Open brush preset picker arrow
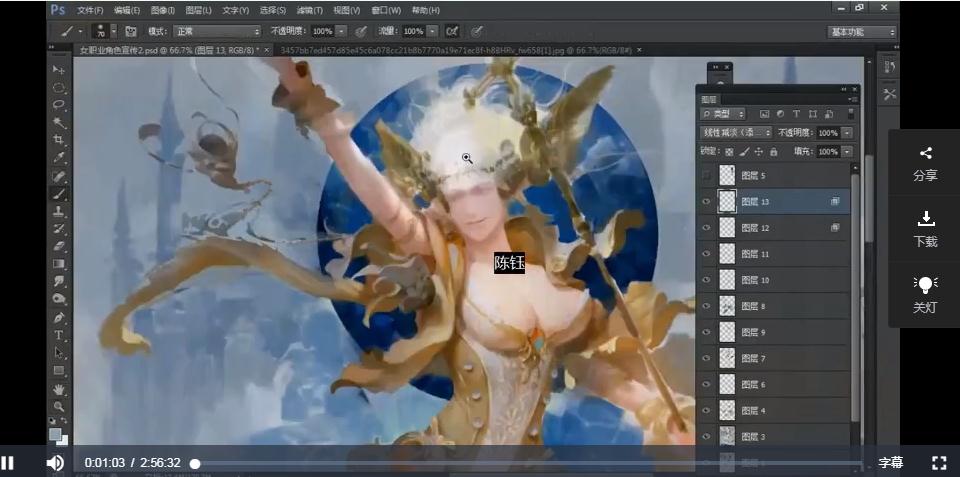This screenshot has height=477, width=960. pyautogui.click(x=114, y=31)
